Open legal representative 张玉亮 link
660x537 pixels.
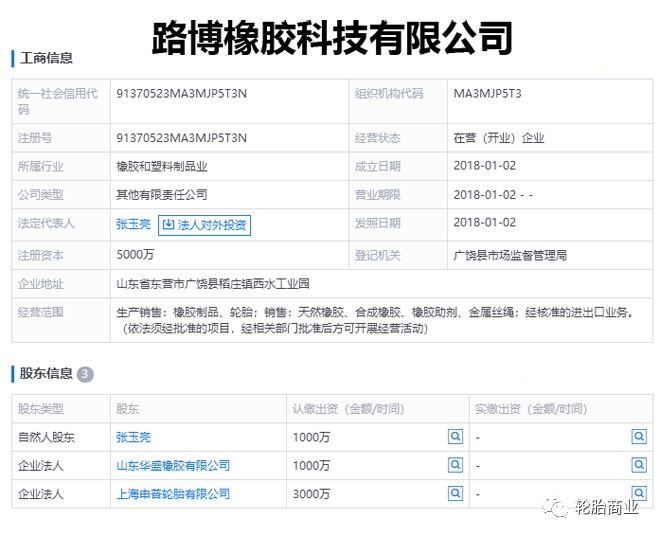point(133,224)
